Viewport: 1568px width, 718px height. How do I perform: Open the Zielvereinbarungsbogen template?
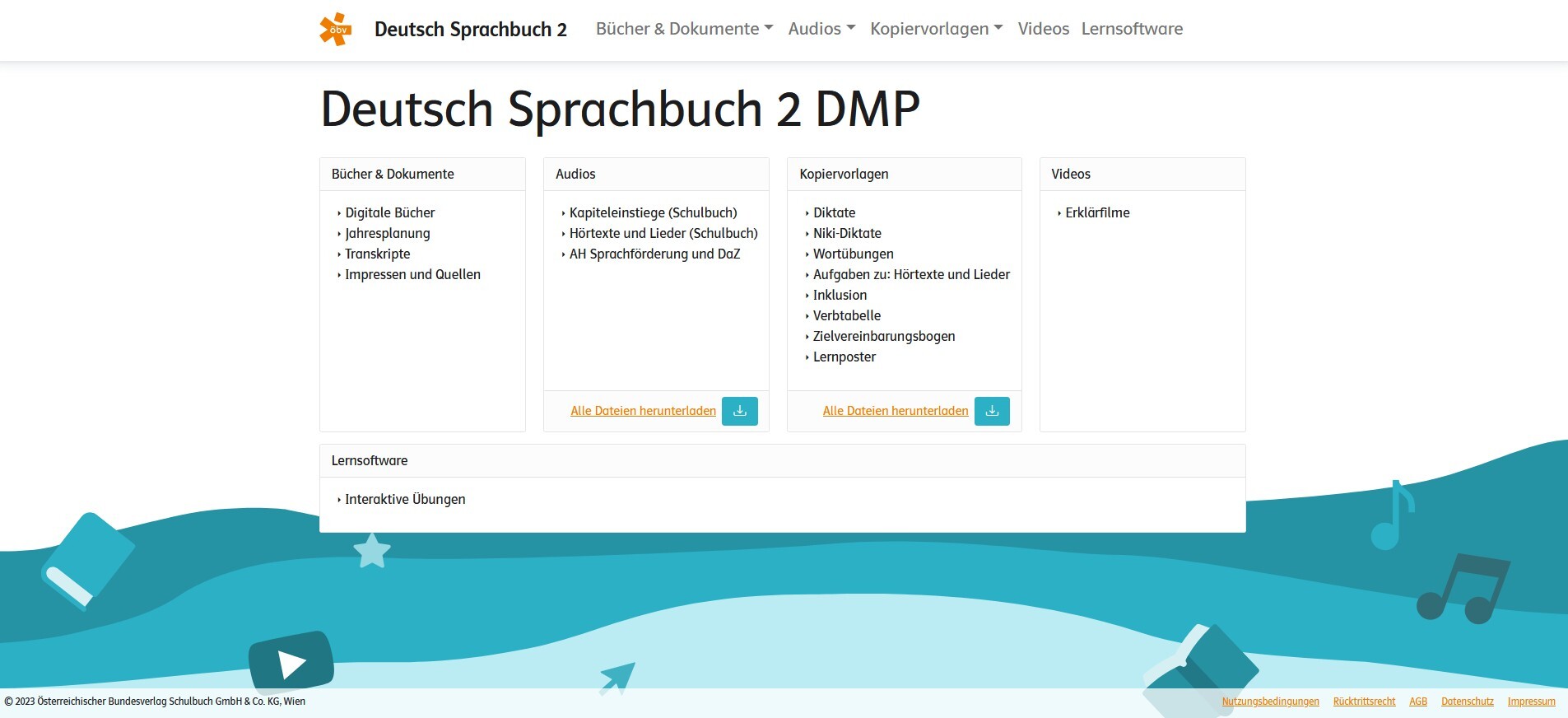(x=883, y=336)
